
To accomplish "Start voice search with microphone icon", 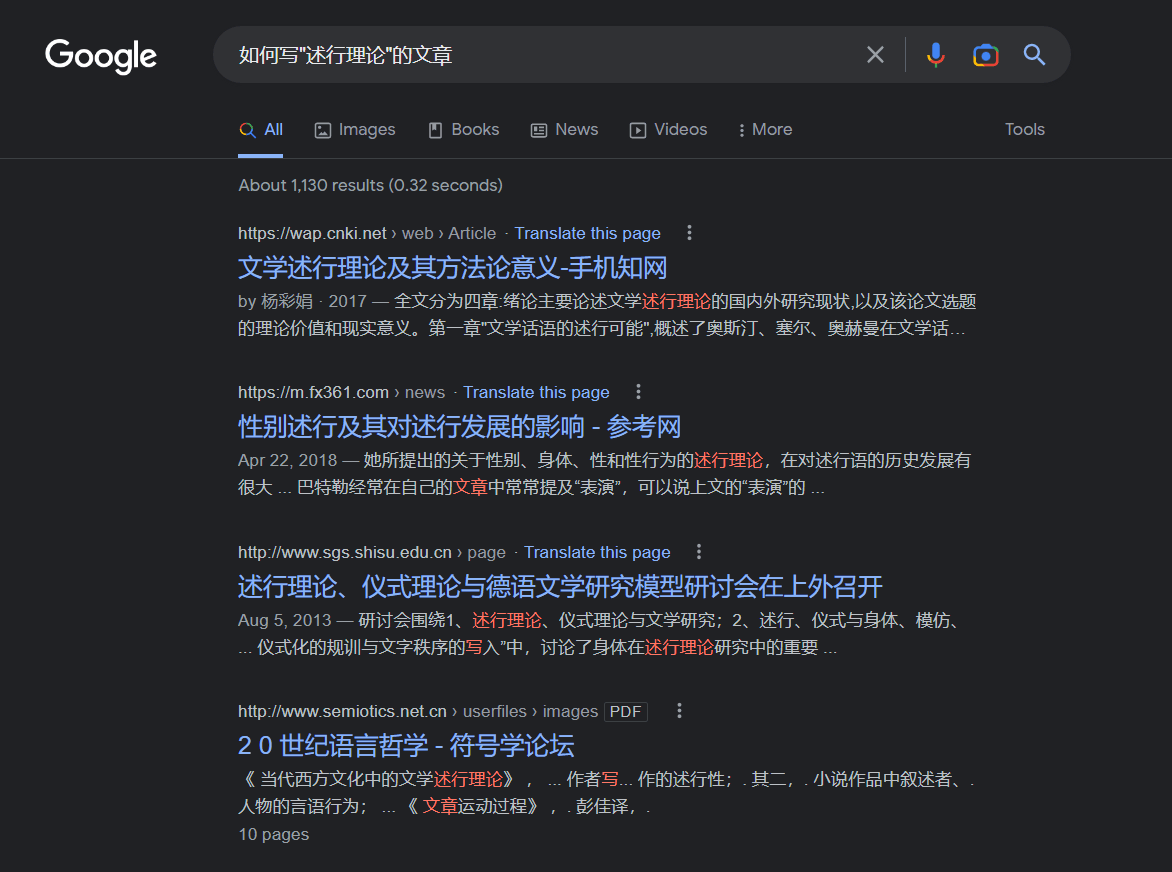I will [x=935, y=55].
